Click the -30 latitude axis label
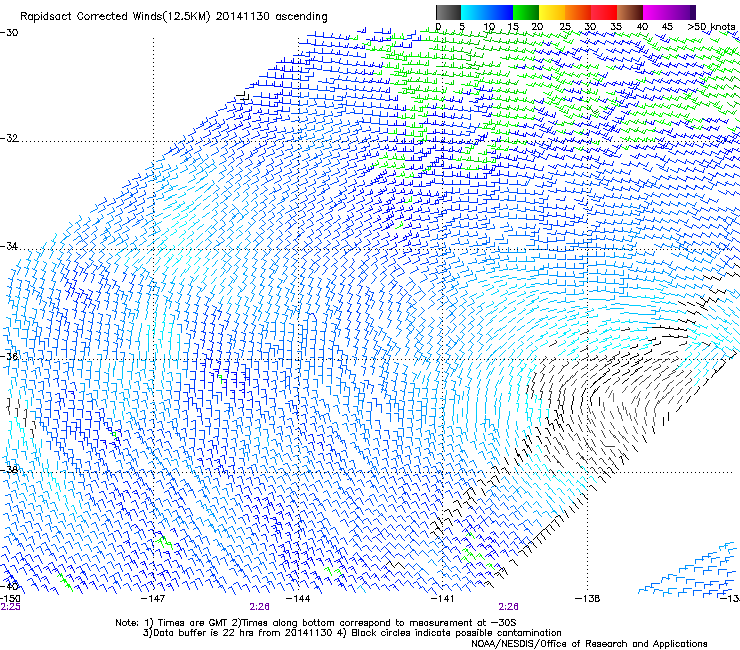Screen dimensions: 740x650 coord(9,33)
